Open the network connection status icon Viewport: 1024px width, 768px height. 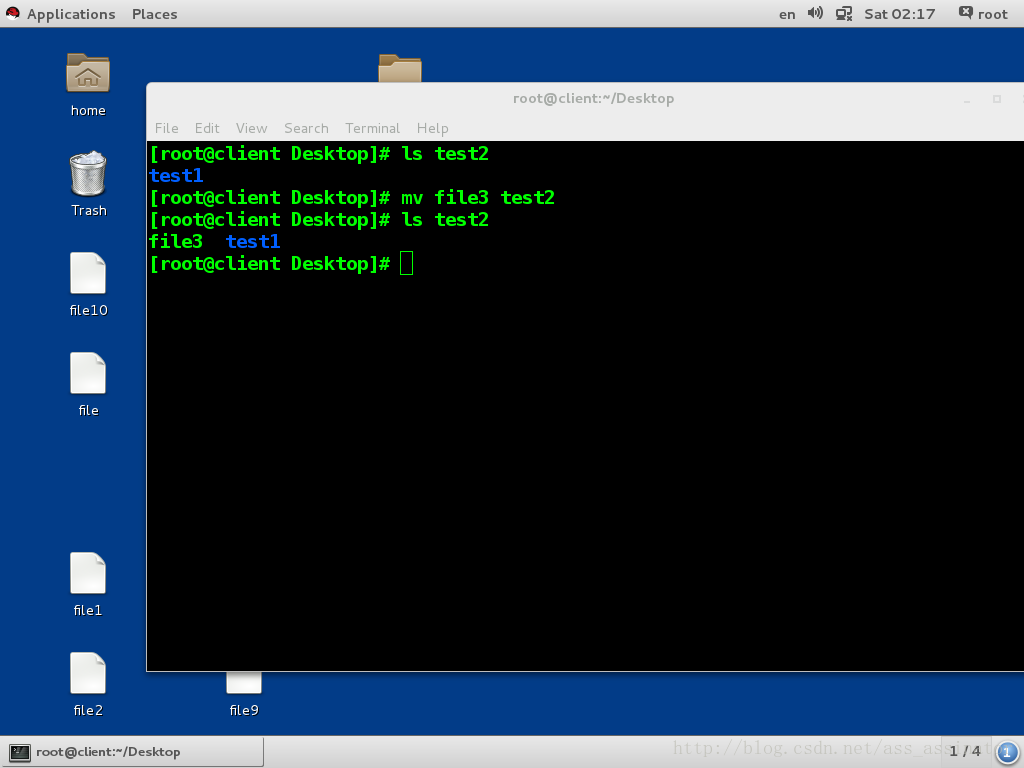(844, 14)
